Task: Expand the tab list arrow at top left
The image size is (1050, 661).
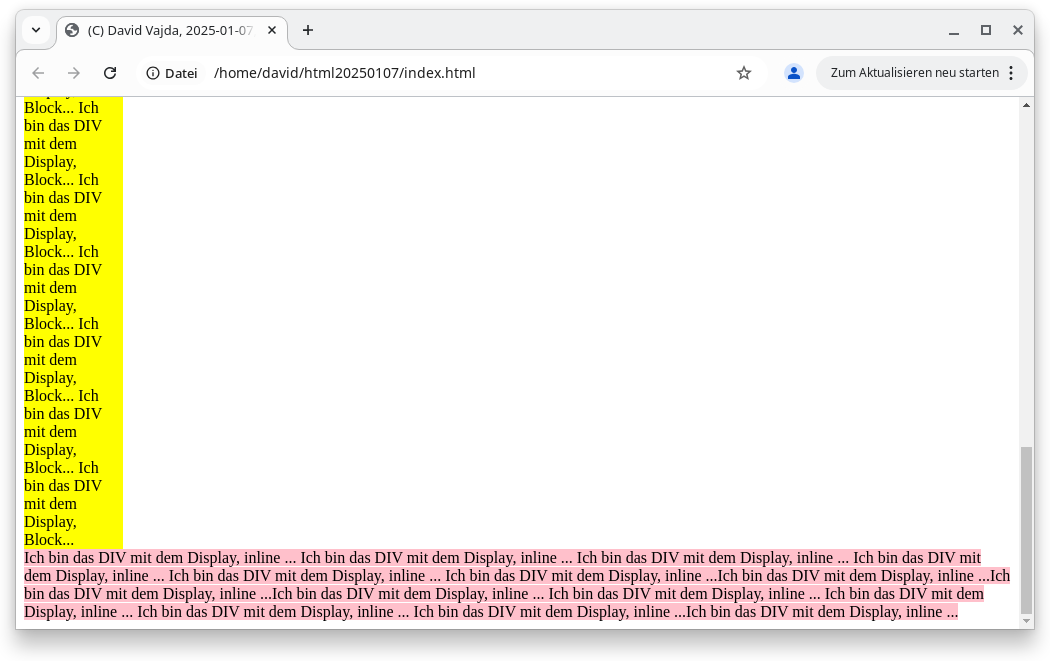Action: (36, 30)
